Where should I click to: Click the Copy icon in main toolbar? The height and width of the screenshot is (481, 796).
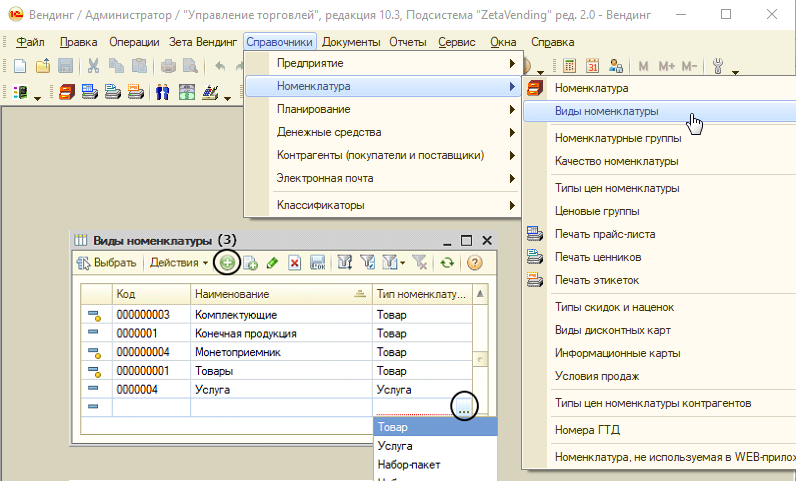tap(116, 66)
